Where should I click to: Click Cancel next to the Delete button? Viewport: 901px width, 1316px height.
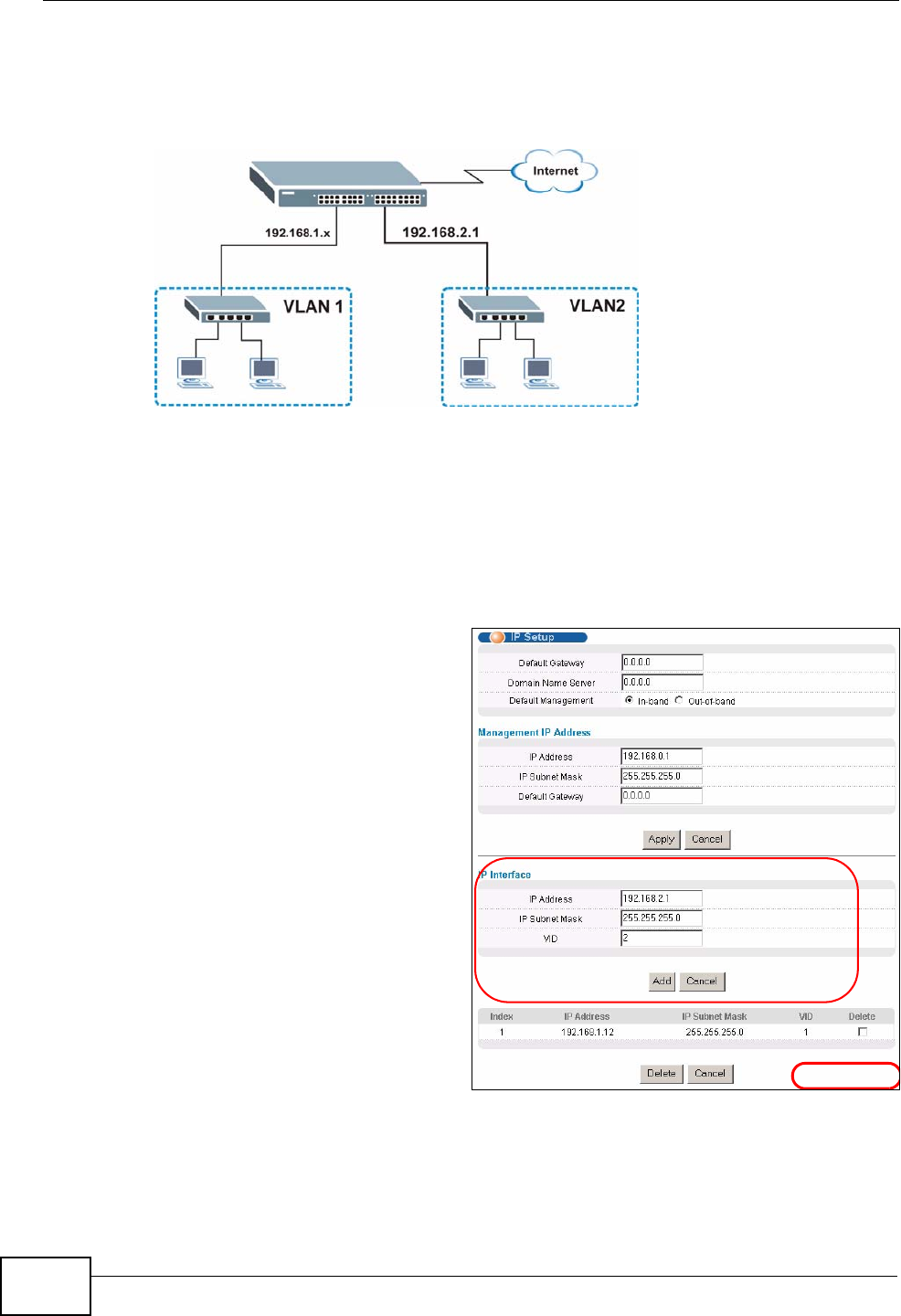tap(710, 1074)
